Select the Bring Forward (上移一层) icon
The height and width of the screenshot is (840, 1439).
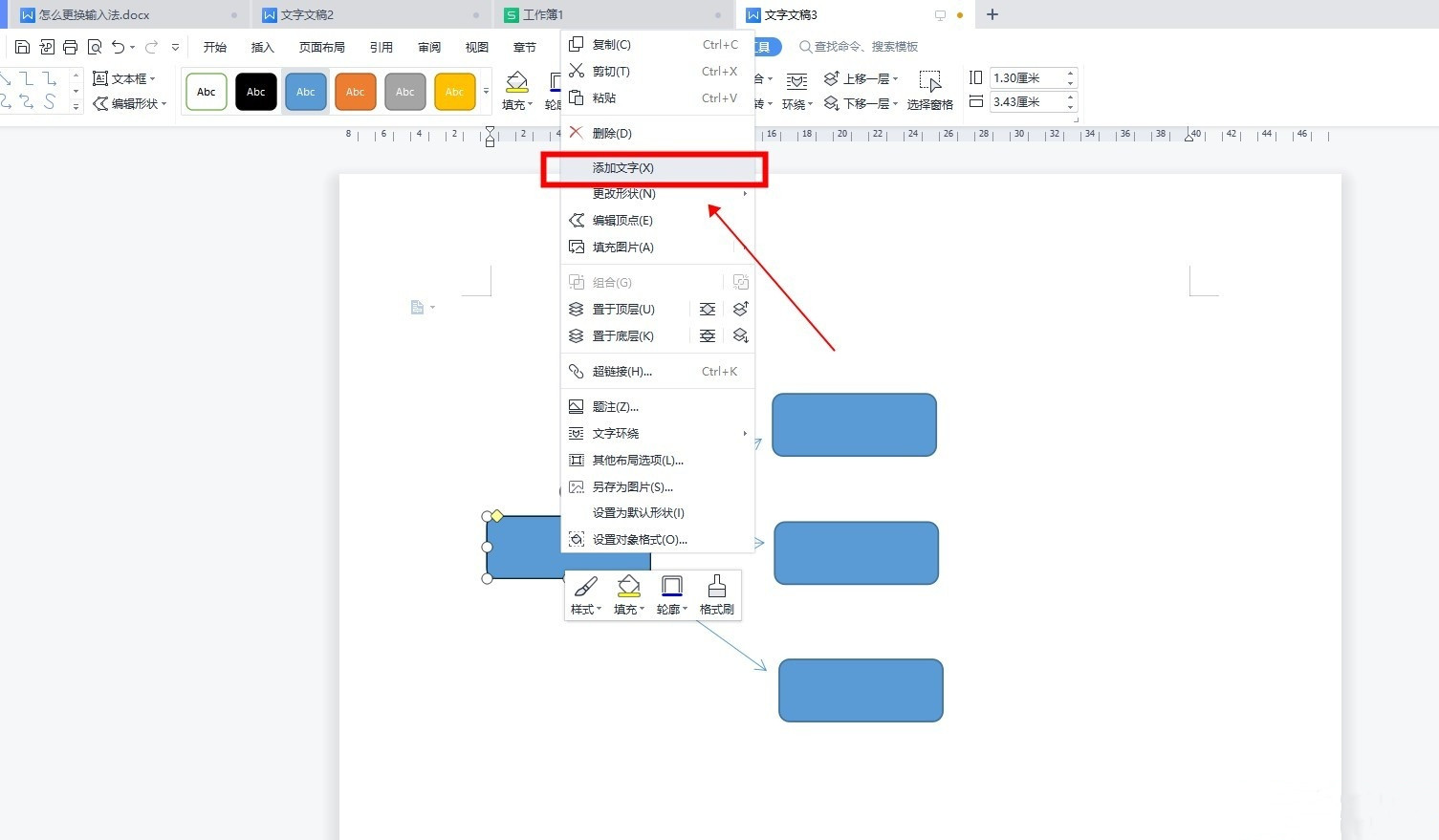[x=829, y=77]
